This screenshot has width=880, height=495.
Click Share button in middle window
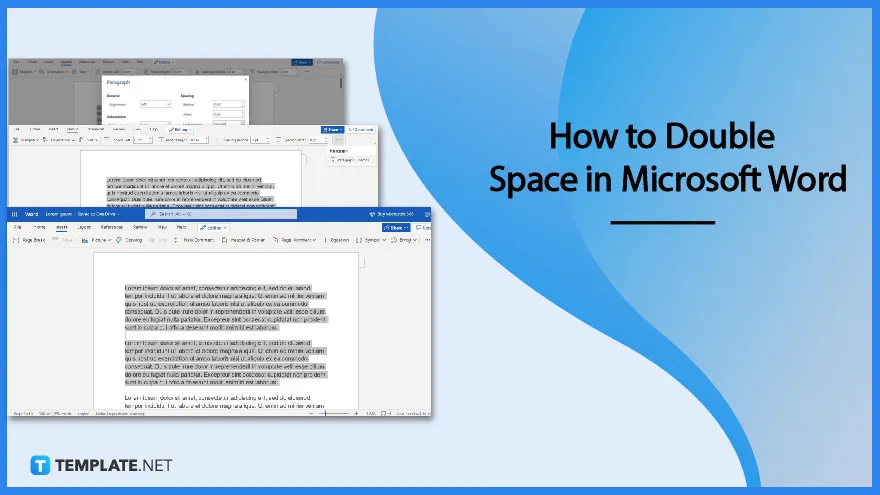point(332,130)
